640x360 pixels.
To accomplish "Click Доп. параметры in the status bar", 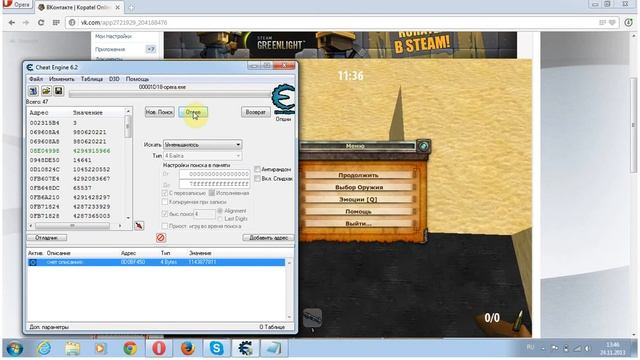I will tap(49, 327).
